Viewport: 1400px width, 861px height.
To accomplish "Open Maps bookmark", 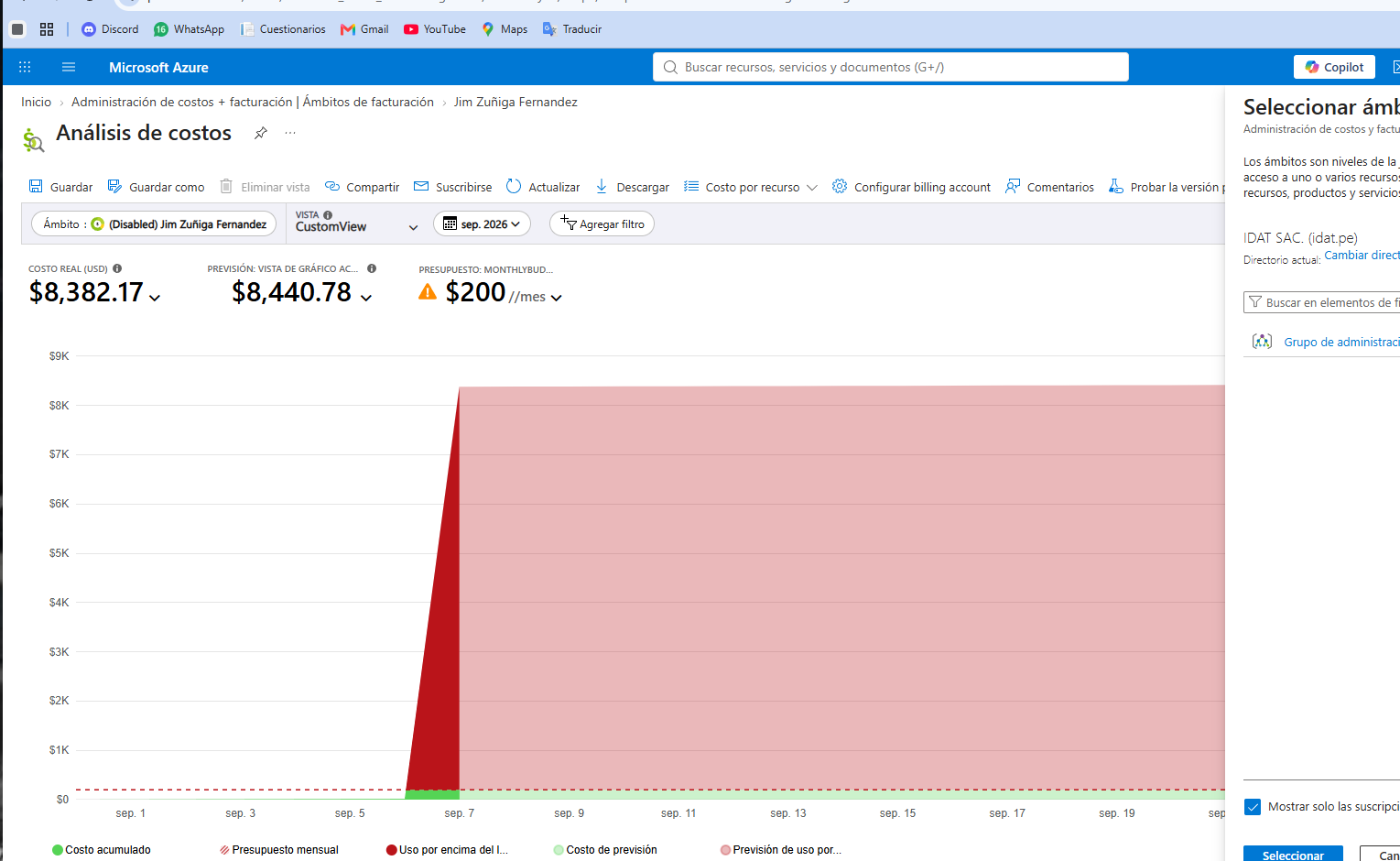I will click(x=505, y=29).
